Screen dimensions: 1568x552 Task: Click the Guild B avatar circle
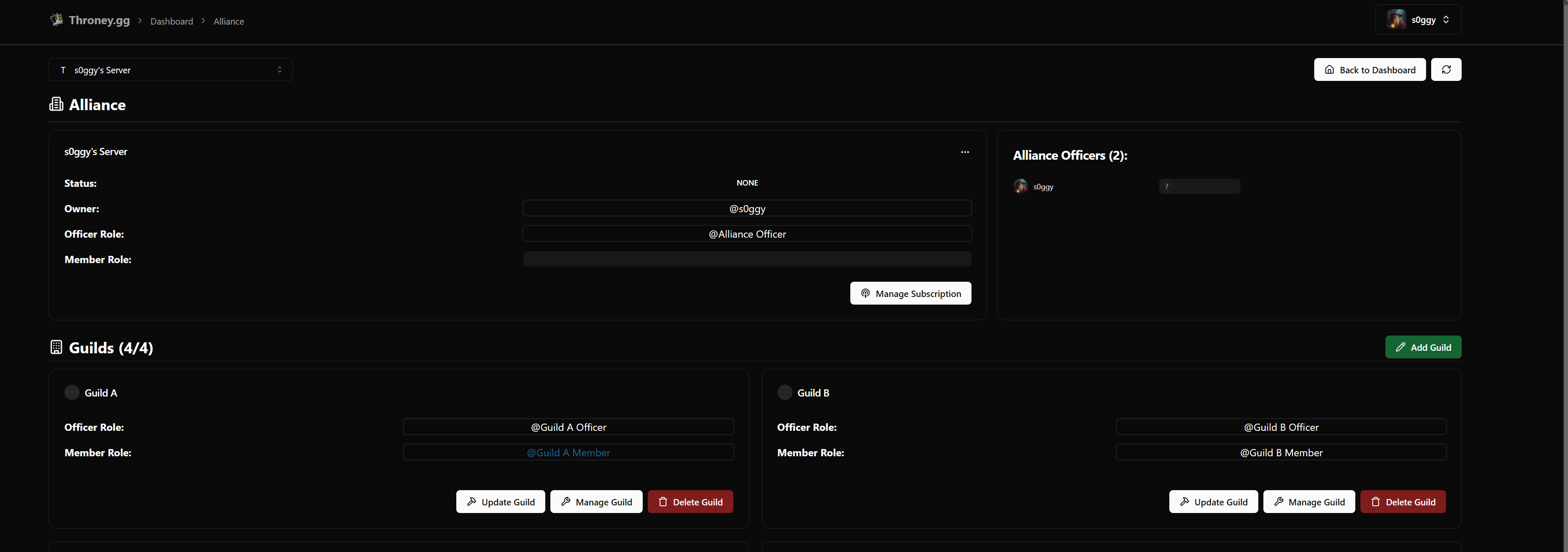point(785,393)
